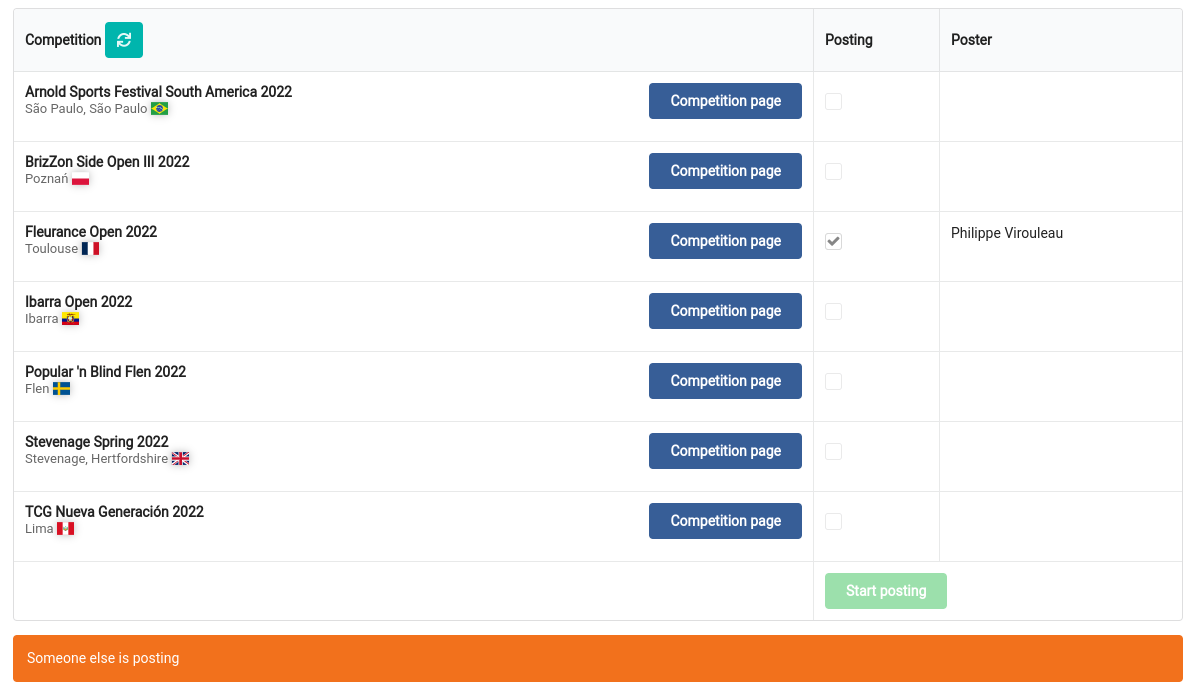This screenshot has width=1194, height=696.
Task: Open Competition page for BrizZon Side Open III
Action: pos(725,171)
